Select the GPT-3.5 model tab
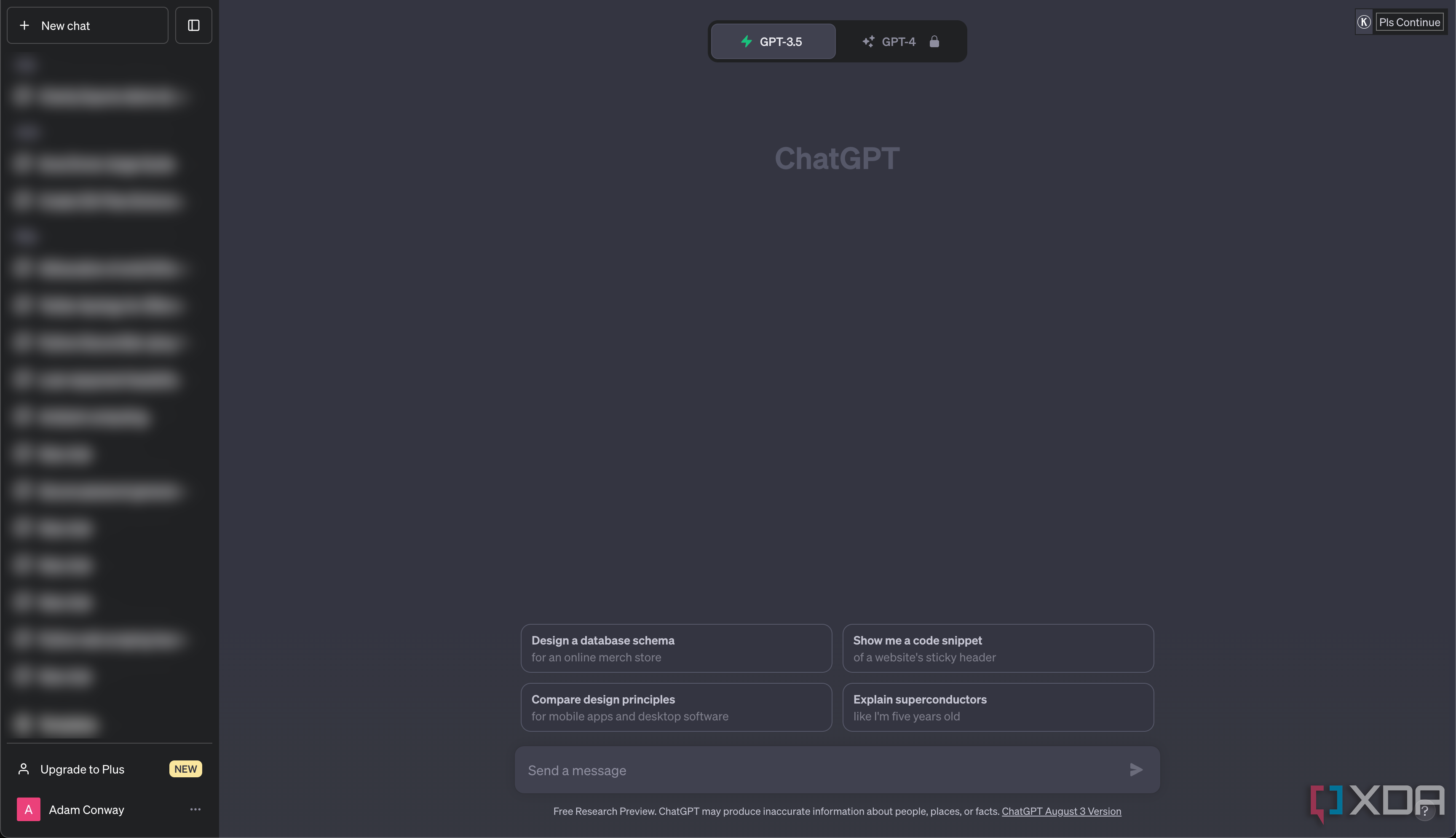The height and width of the screenshot is (838, 1456). click(773, 41)
